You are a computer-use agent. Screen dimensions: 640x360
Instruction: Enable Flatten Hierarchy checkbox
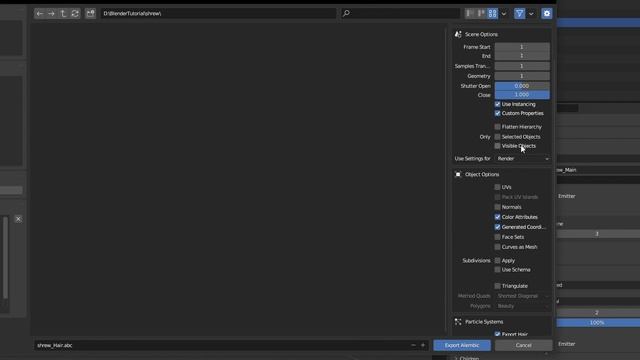(497, 127)
